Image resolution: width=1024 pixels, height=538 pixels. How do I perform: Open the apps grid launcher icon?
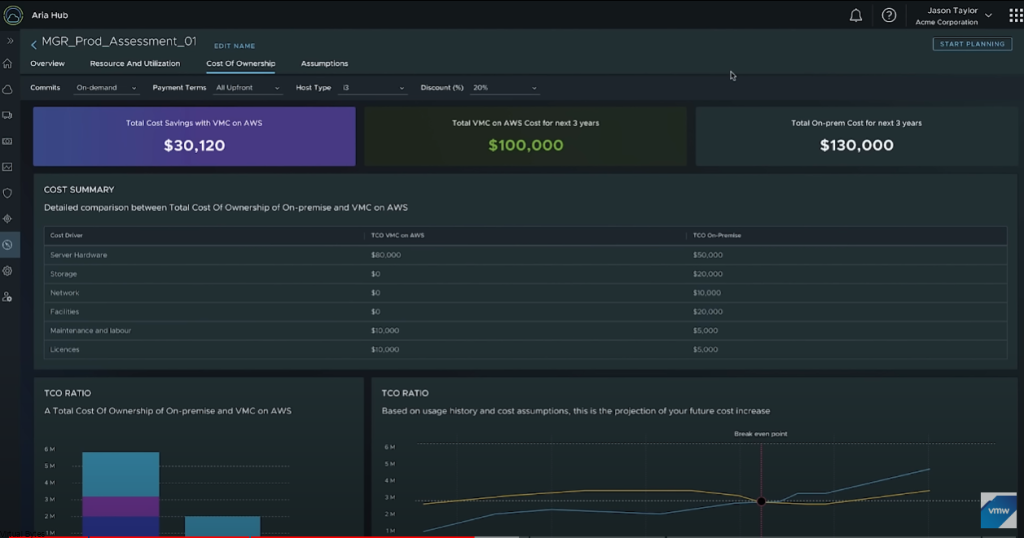click(x=1016, y=15)
